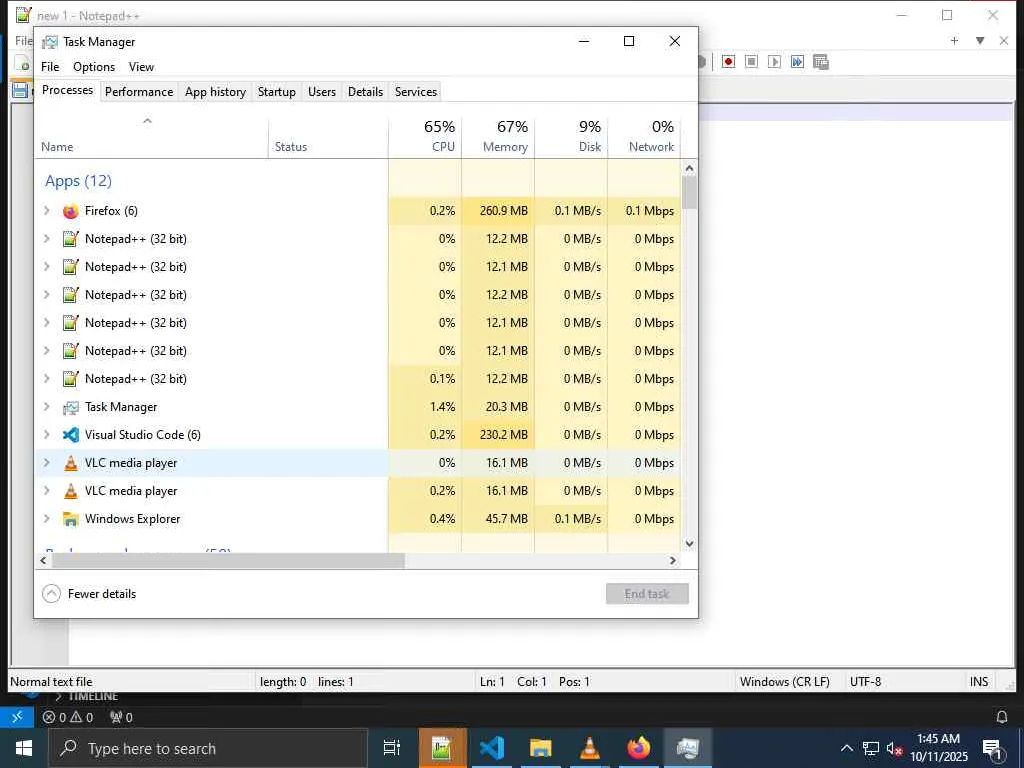Expand the VLC media player row with 0% CPU

tap(46, 462)
